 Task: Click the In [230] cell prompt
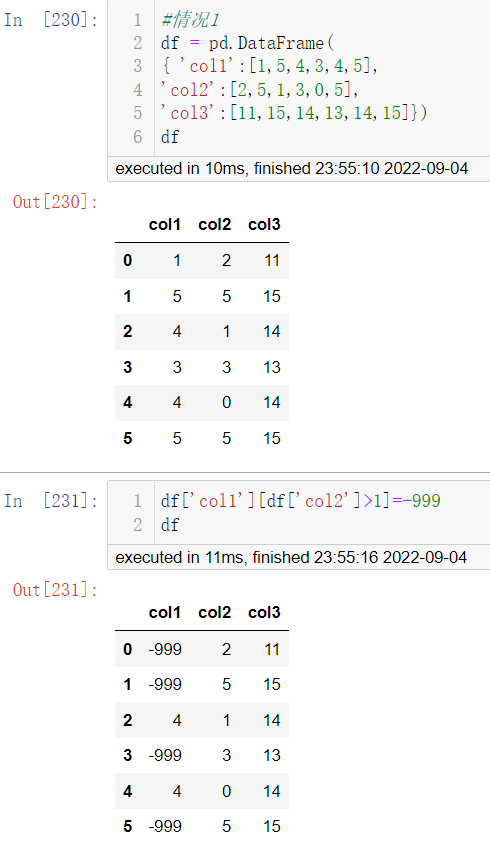tap(51, 20)
